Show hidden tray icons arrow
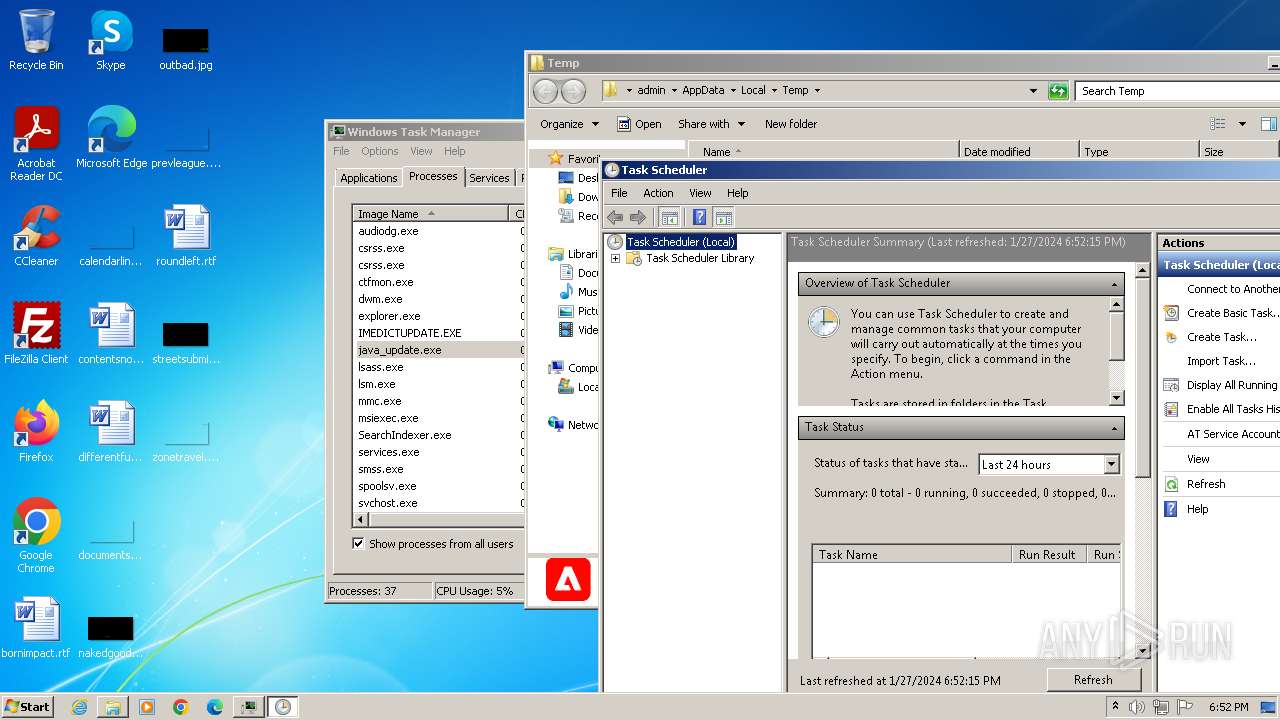Viewport: 1280px width, 720px height. (x=1115, y=706)
